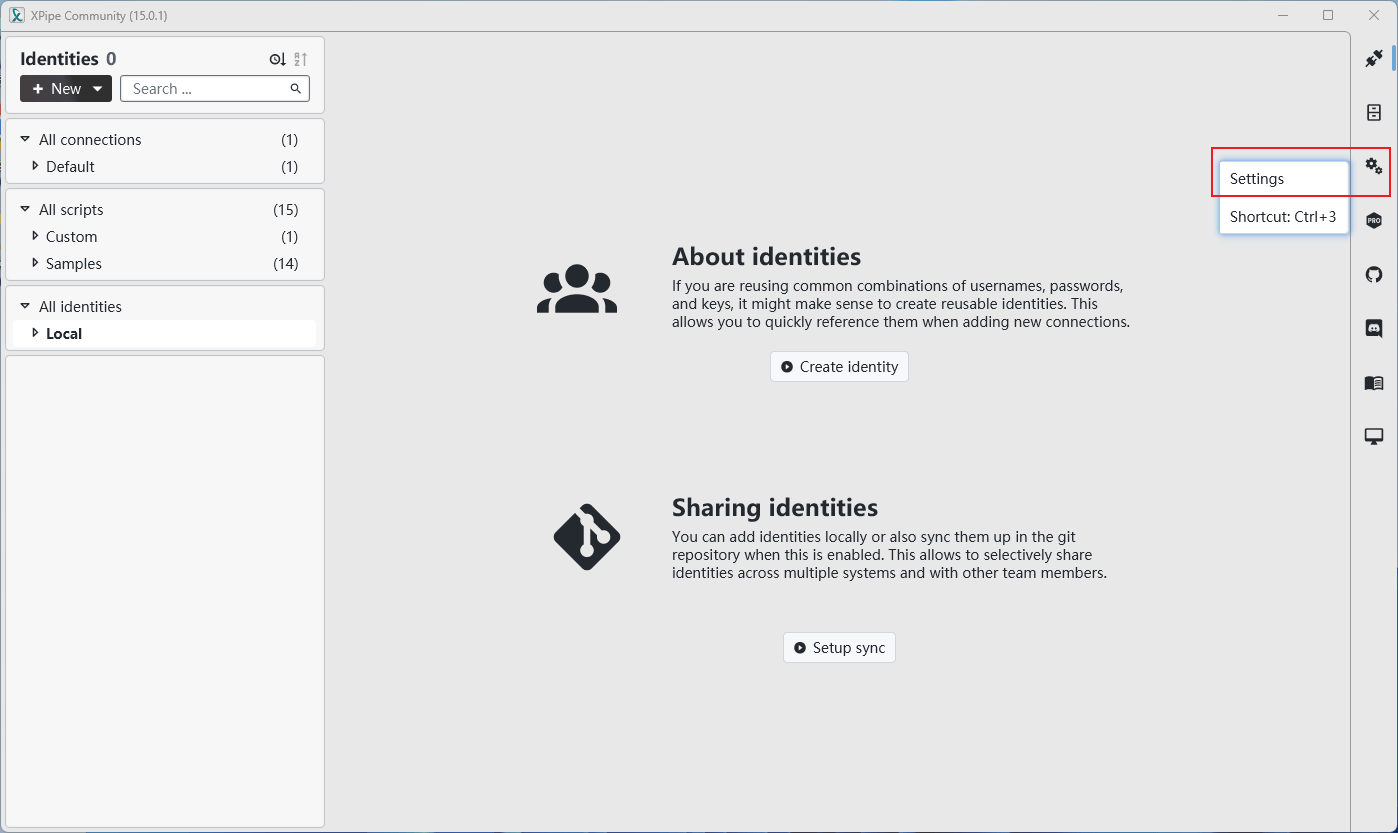Click the Create identity button

point(839,367)
